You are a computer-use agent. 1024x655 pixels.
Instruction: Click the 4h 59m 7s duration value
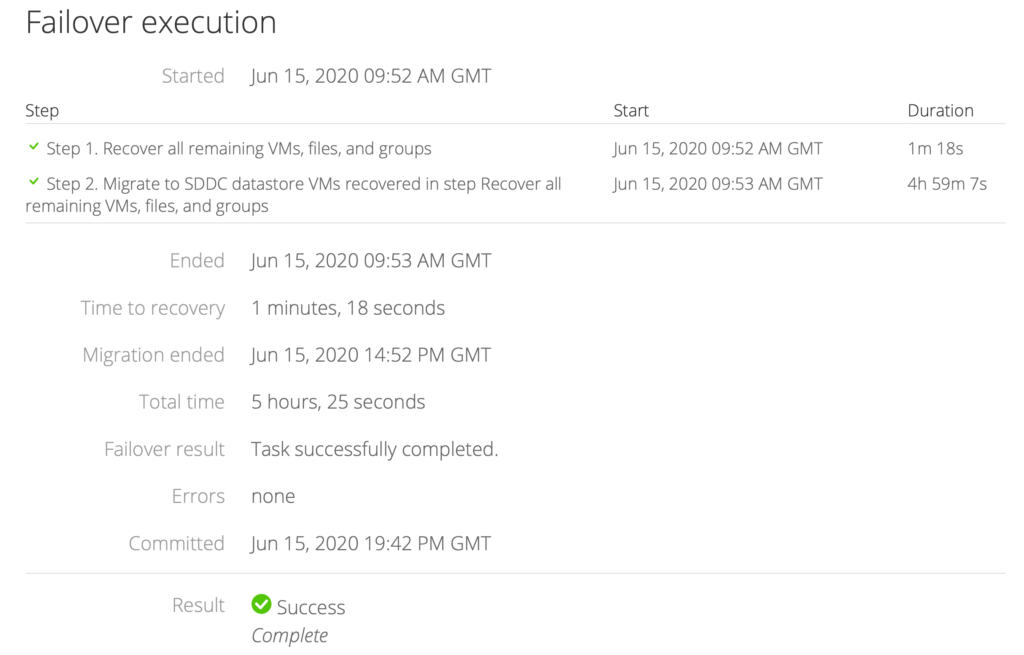pyautogui.click(x=947, y=184)
